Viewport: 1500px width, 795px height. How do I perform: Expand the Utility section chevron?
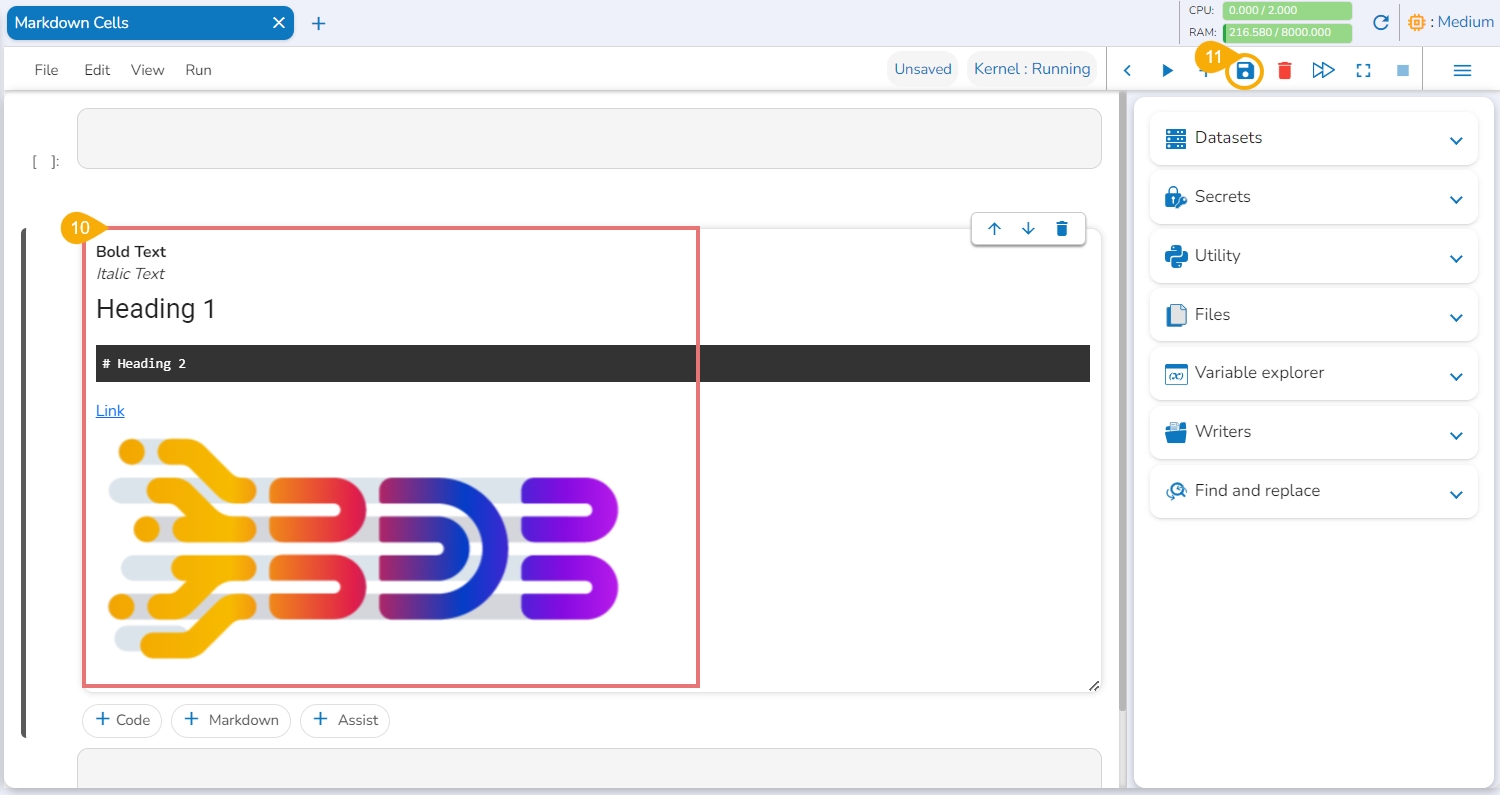pos(1456,259)
